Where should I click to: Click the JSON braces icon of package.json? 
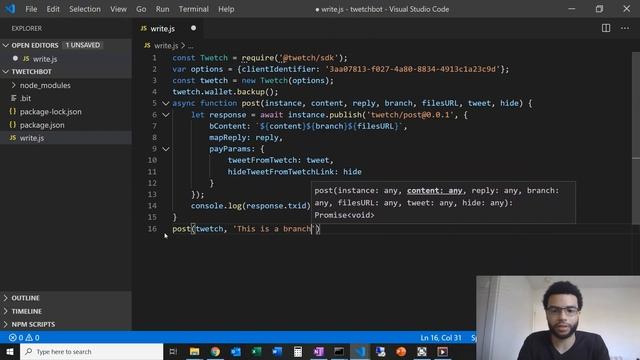click(13, 124)
